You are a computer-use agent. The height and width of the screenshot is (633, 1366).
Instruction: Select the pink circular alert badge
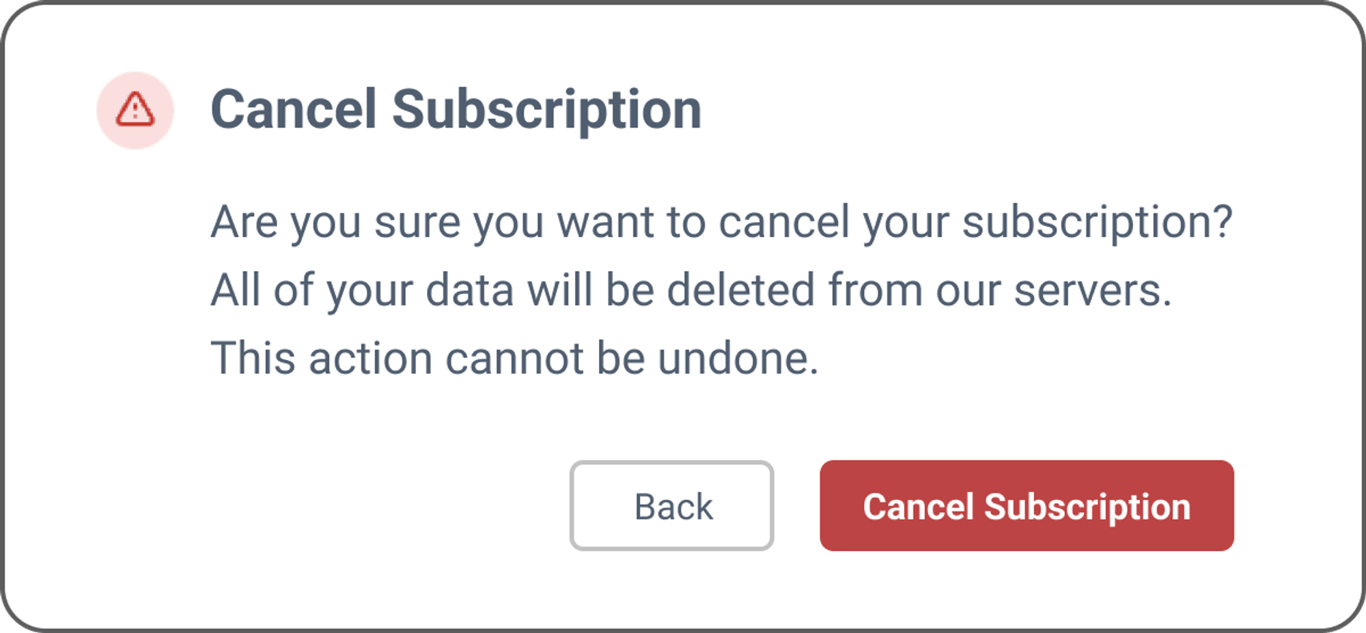tap(135, 110)
